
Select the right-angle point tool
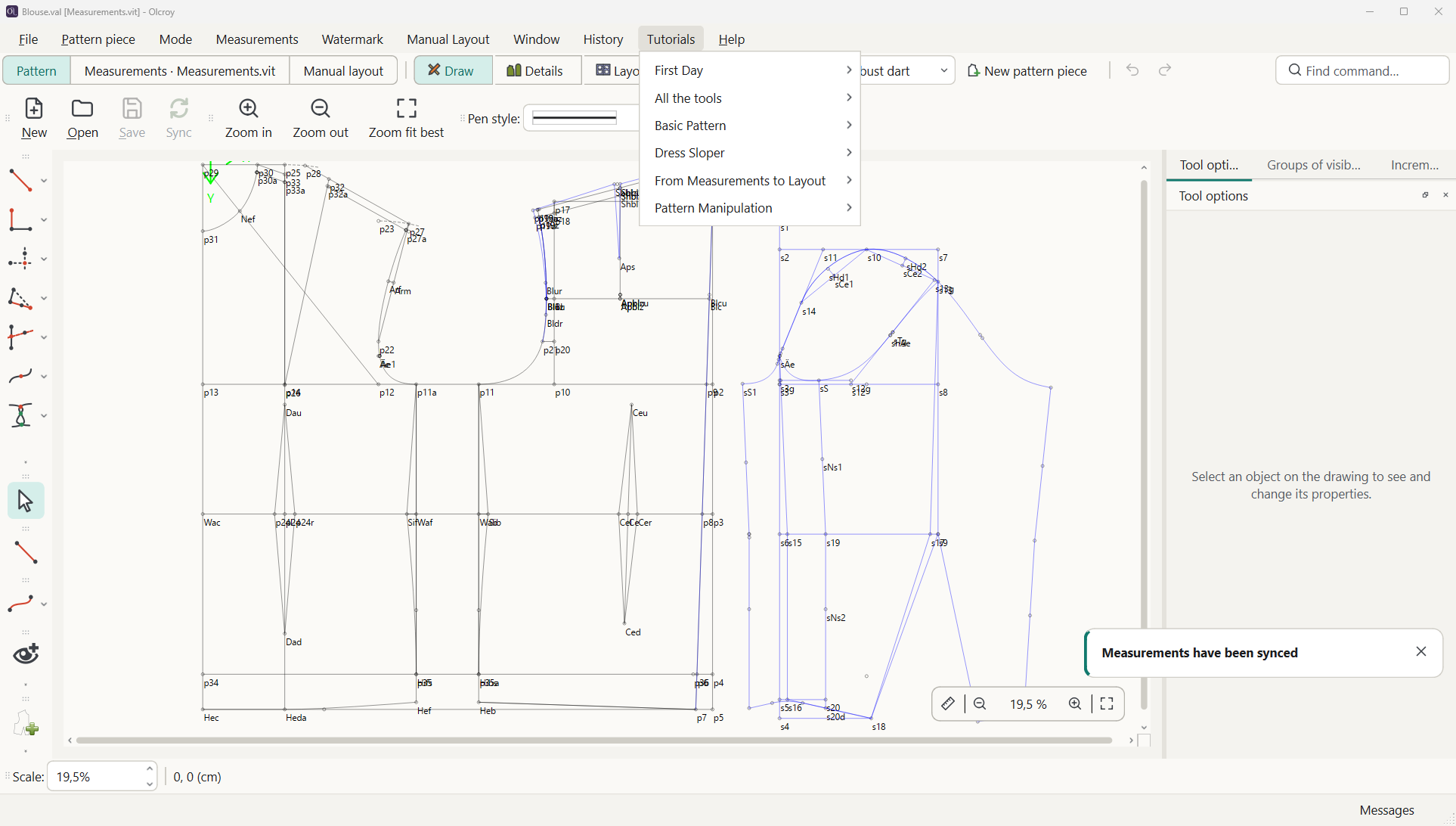pyautogui.click(x=20, y=219)
